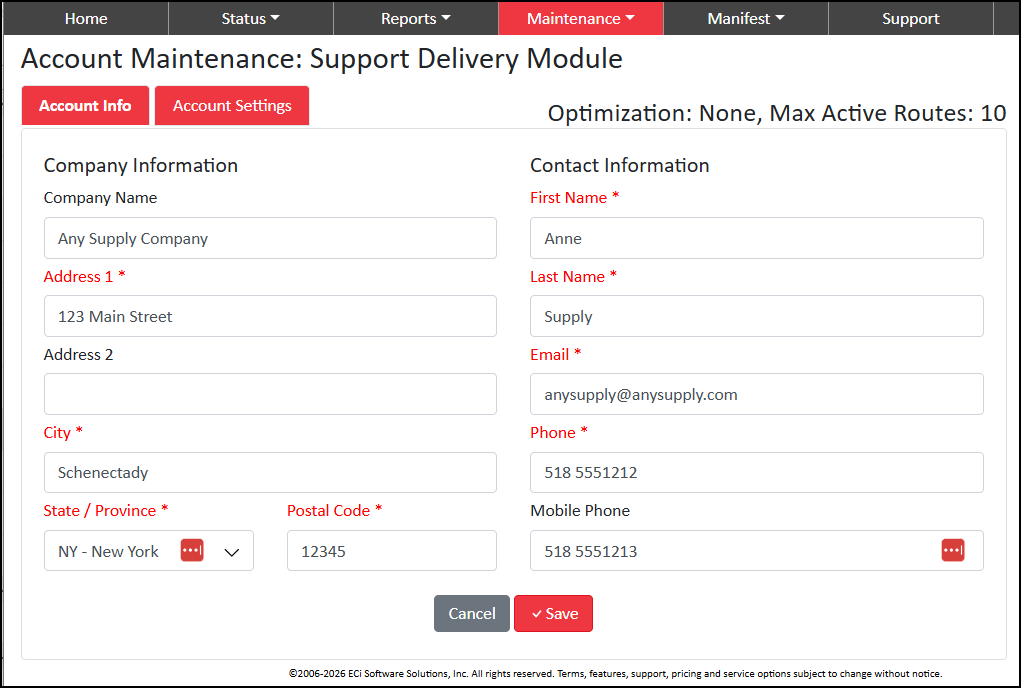Open the Reports dropdown menu
This screenshot has height=688, width=1021.
click(415, 18)
